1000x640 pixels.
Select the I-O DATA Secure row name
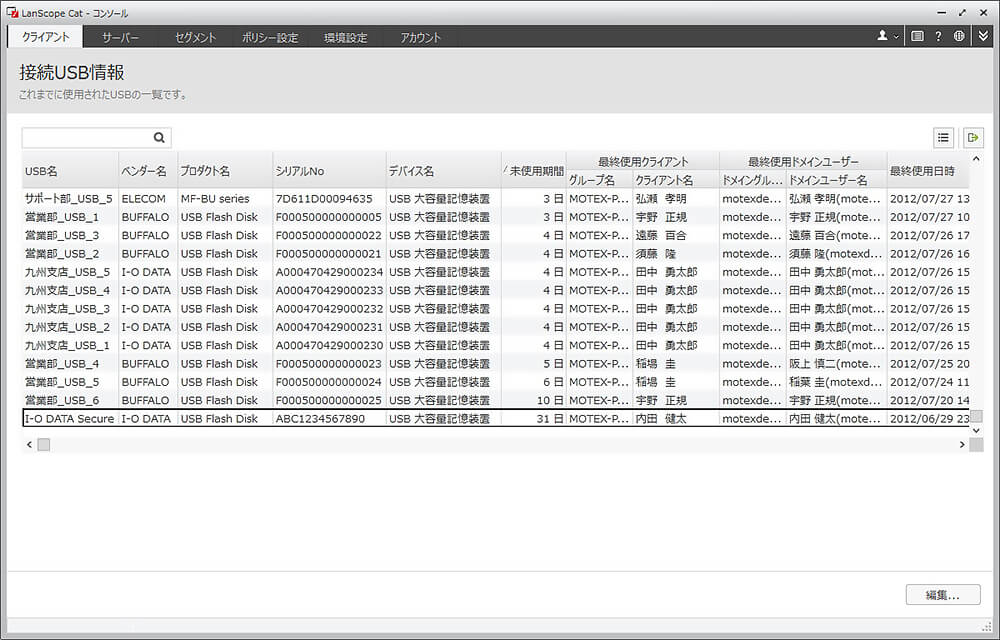coord(70,419)
